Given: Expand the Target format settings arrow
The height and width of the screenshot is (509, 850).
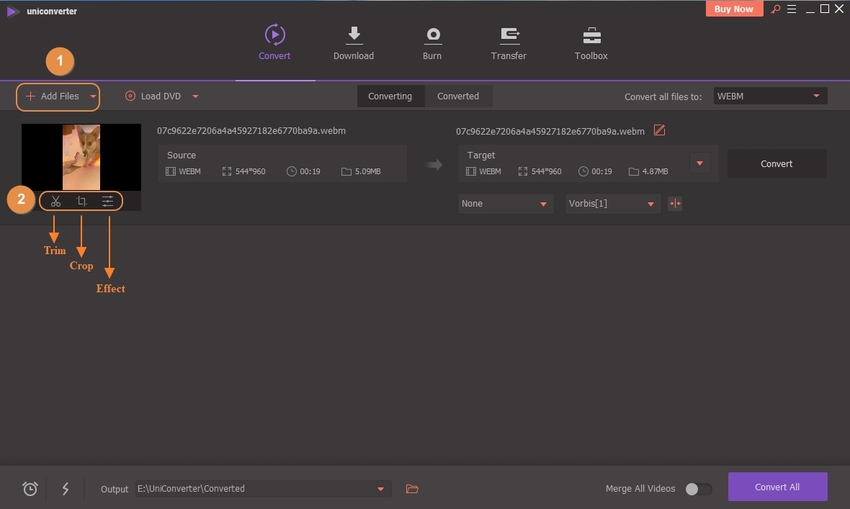Looking at the screenshot, I should 700,163.
